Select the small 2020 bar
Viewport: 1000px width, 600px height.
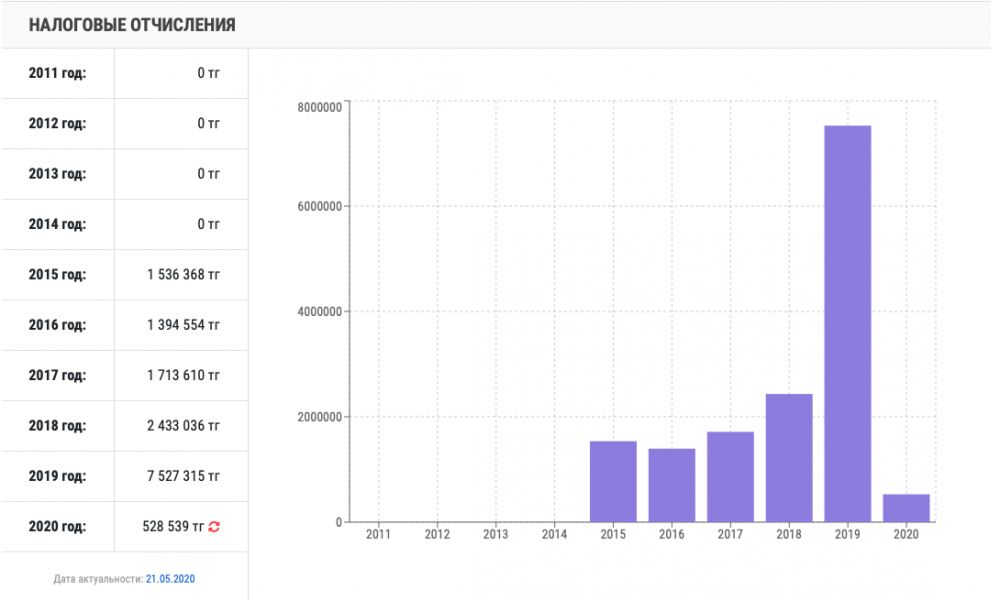pyautogui.click(x=906, y=507)
